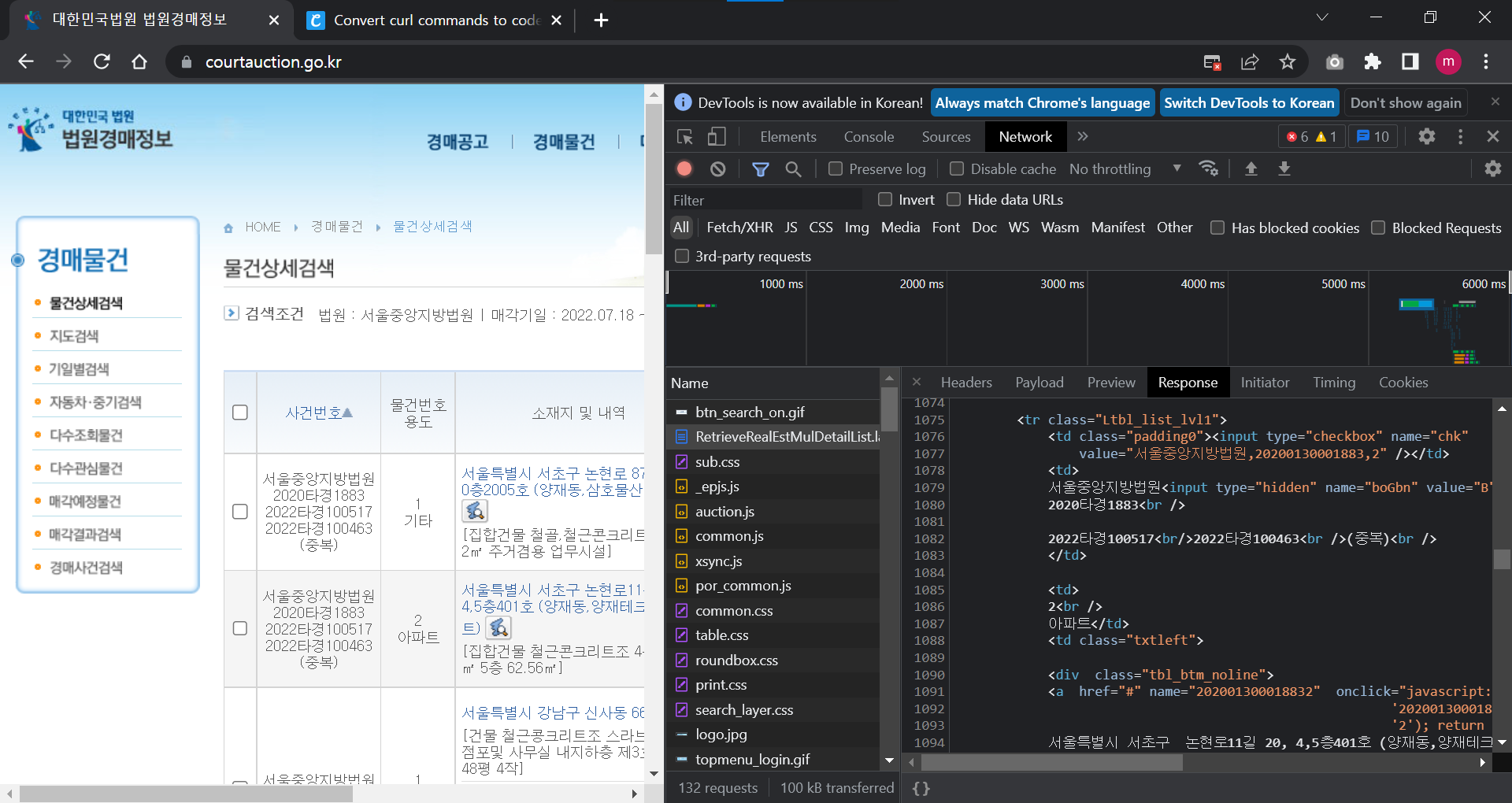Expand more DevTools tabs chevron
Screen dimensions: 1512x803
[1083, 136]
